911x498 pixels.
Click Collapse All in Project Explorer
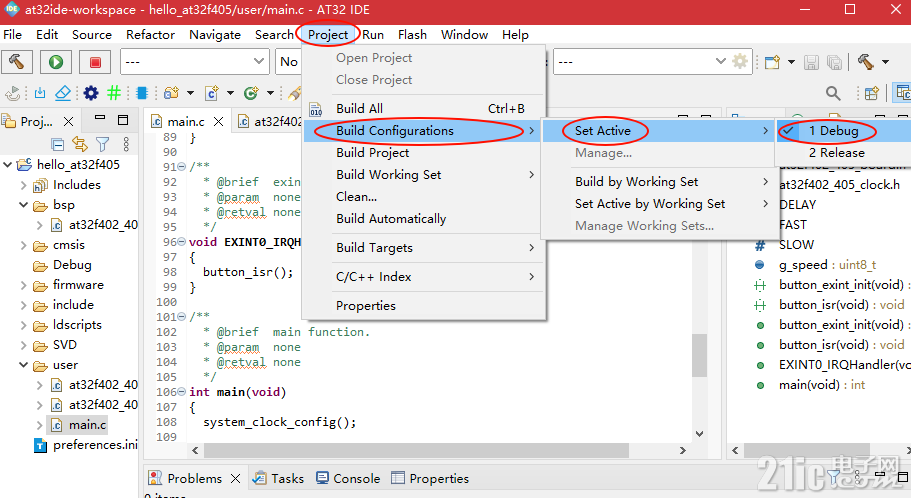click(58, 144)
